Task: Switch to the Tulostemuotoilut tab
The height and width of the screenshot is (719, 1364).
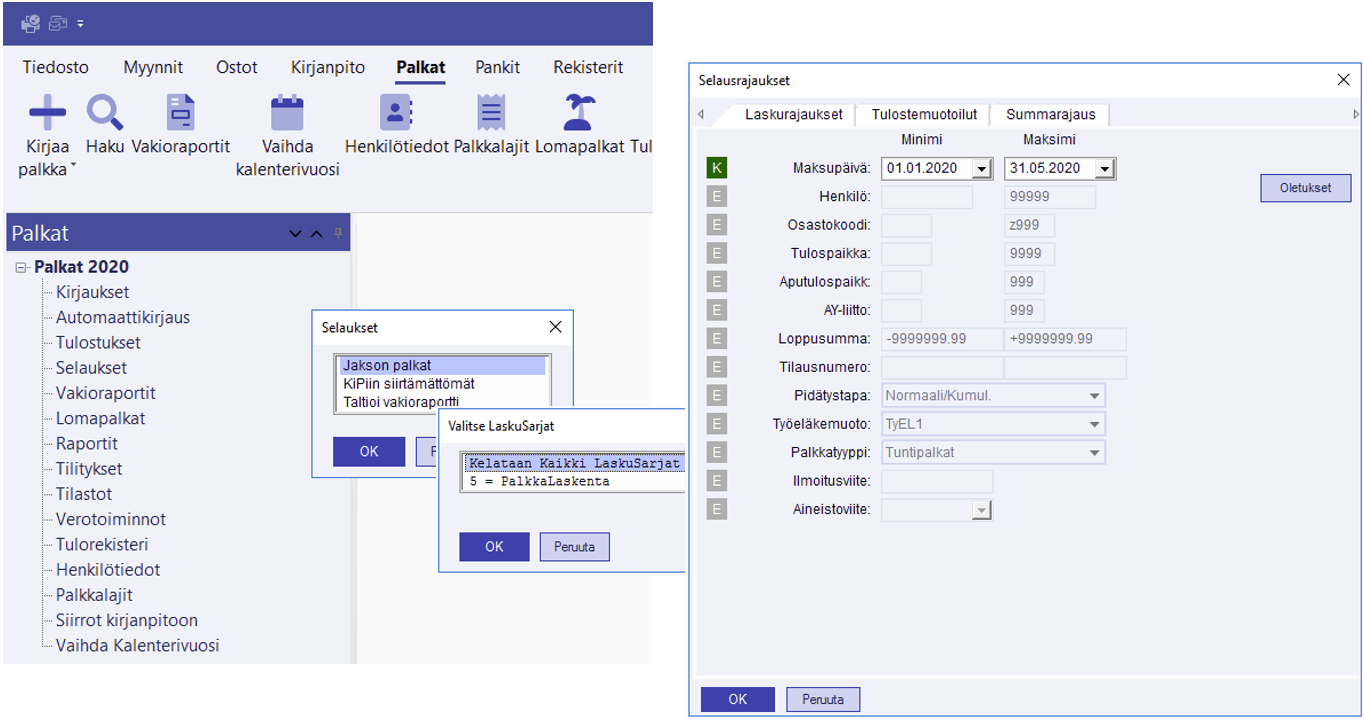Action: click(x=923, y=114)
